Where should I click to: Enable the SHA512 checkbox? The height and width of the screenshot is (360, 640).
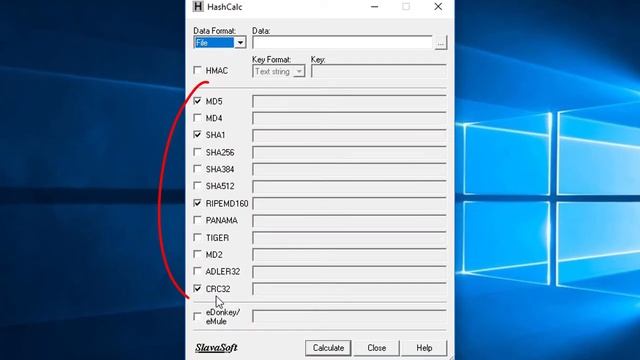coord(198,186)
